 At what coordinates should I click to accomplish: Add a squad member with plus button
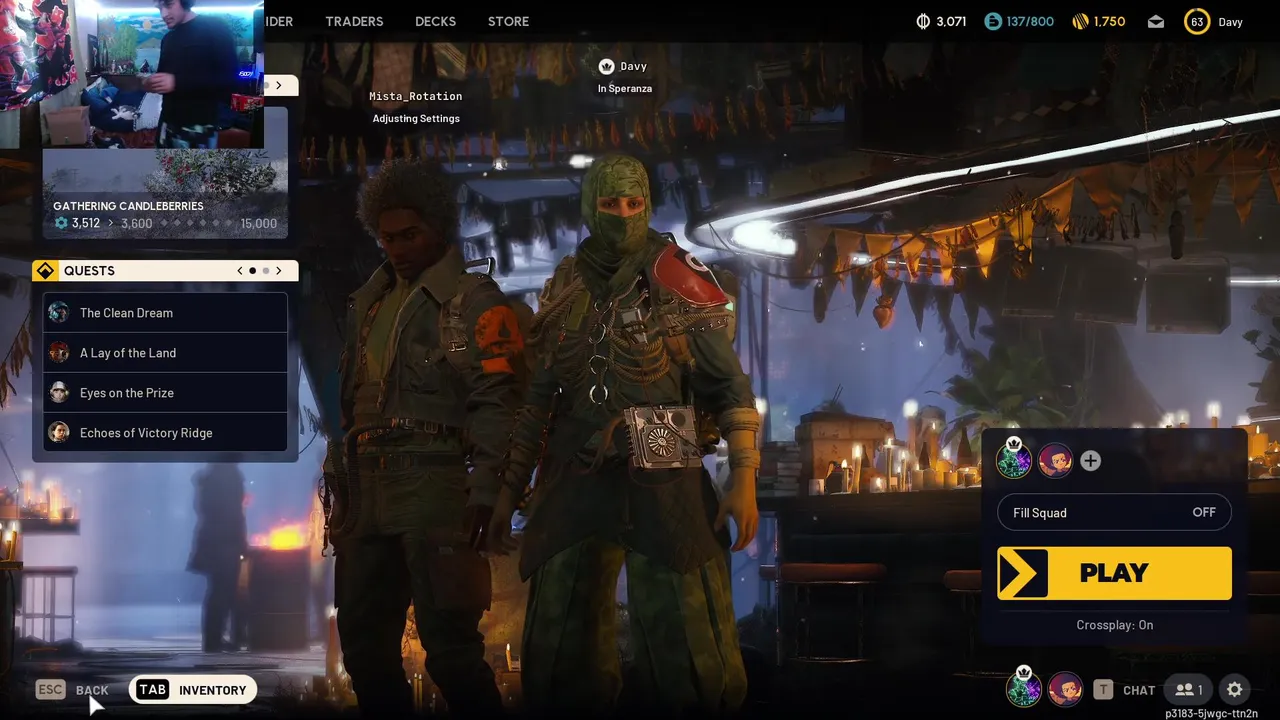coord(1090,460)
